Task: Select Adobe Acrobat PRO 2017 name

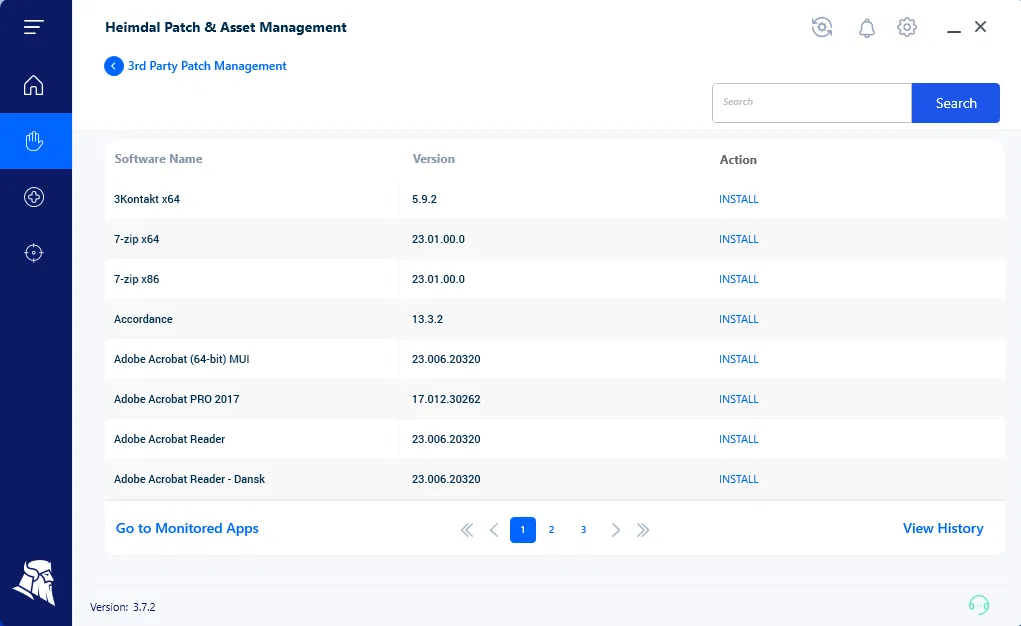Action: pos(176,399)
